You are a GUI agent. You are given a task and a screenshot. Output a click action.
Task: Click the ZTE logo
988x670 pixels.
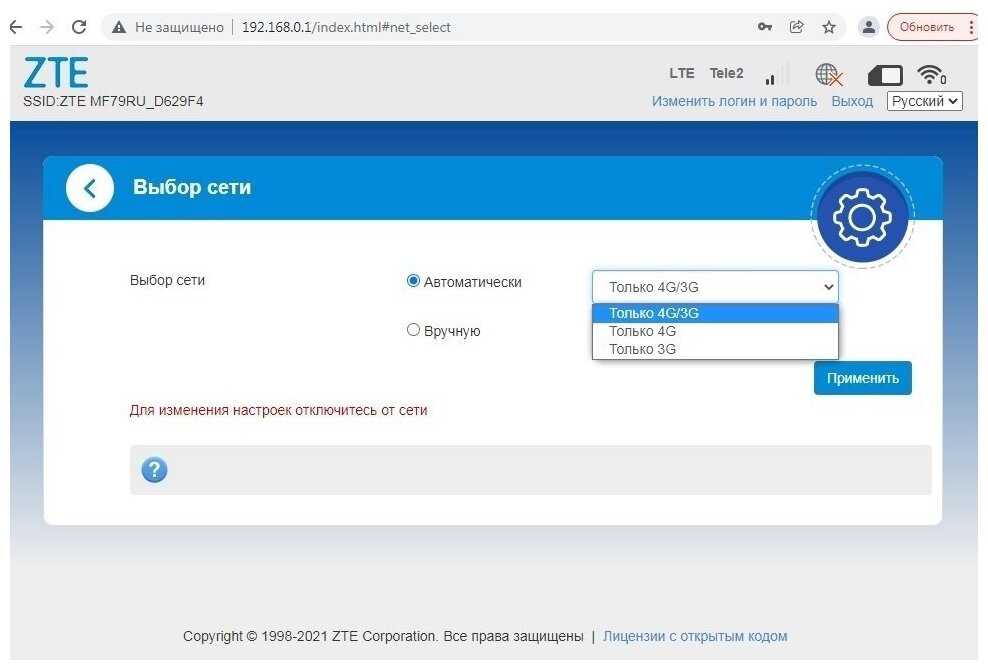[56, 73]
